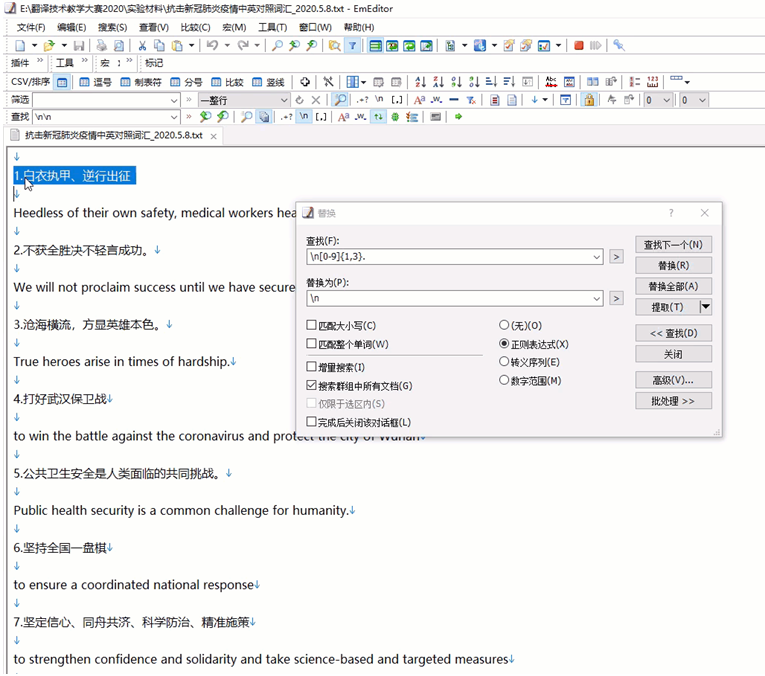Open the 编辑(E) menu
765x676 pixels.
[71, 27]
